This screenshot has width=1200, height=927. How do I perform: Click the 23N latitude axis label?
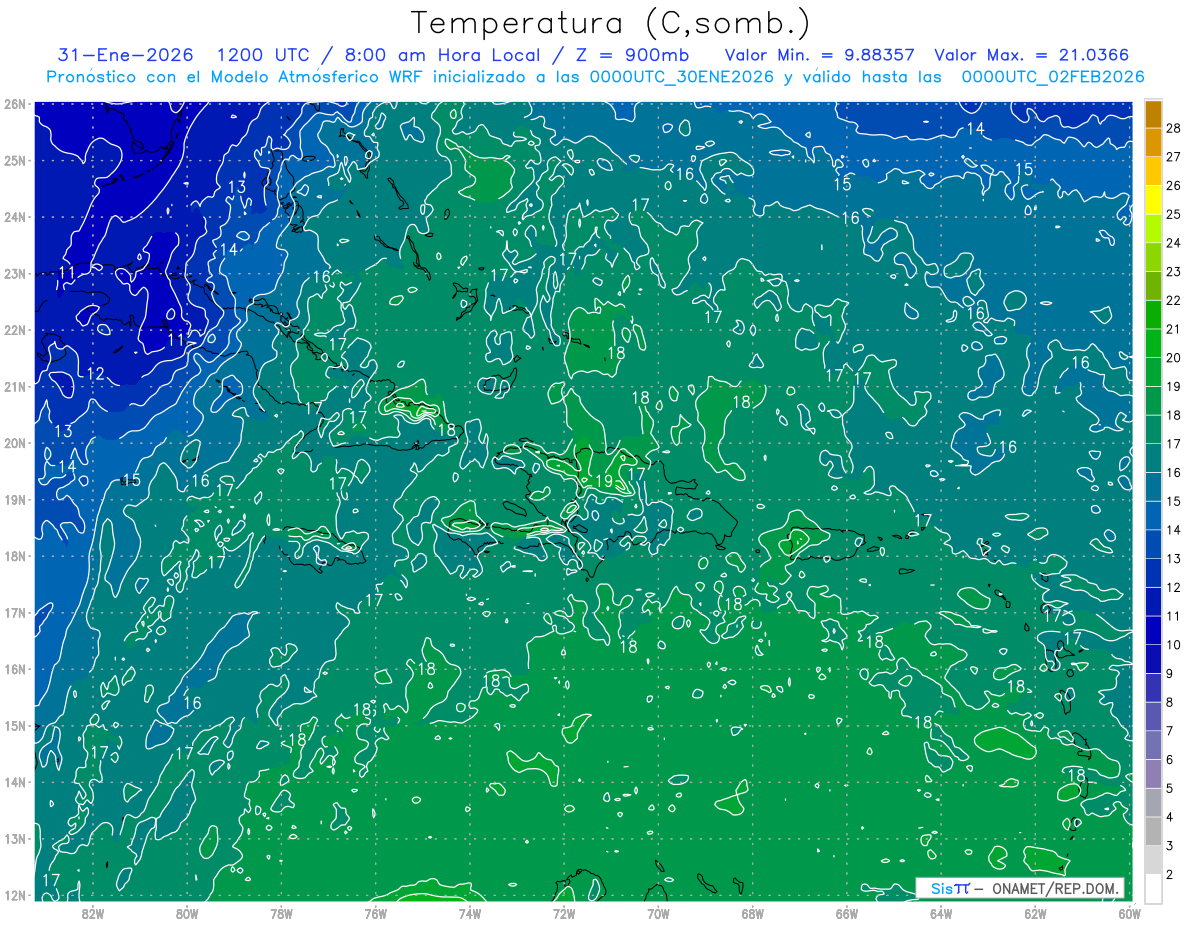14,273
